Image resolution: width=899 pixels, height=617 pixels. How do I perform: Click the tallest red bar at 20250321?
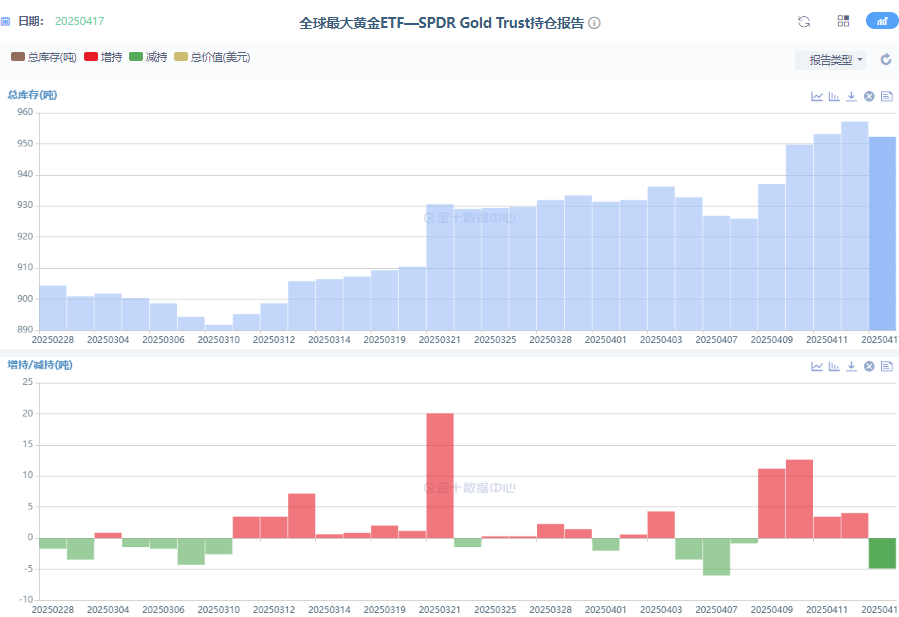440,475
